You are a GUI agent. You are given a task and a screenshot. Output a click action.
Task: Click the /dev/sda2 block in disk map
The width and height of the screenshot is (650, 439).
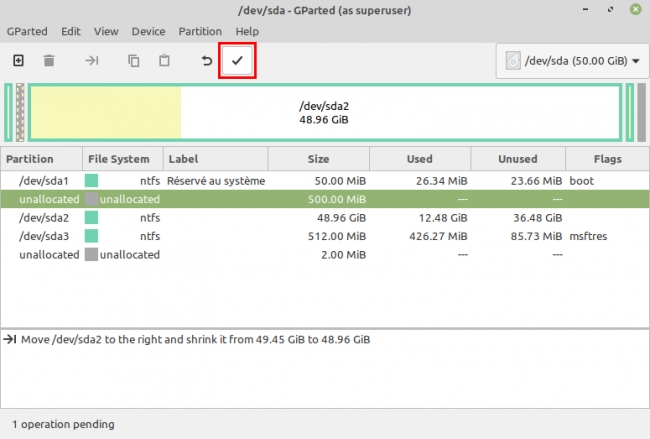324,112
